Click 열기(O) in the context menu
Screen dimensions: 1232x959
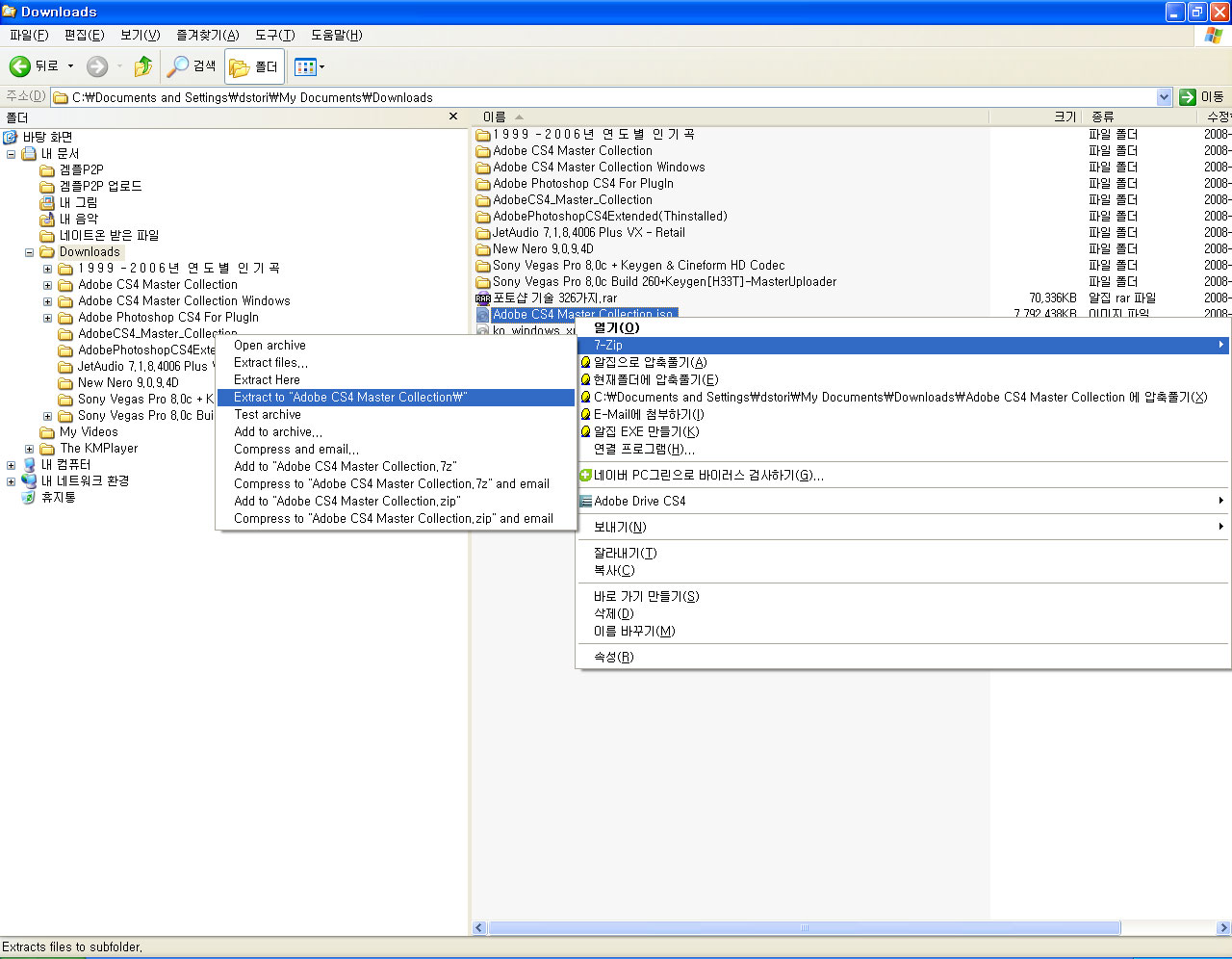pos(903,327)
